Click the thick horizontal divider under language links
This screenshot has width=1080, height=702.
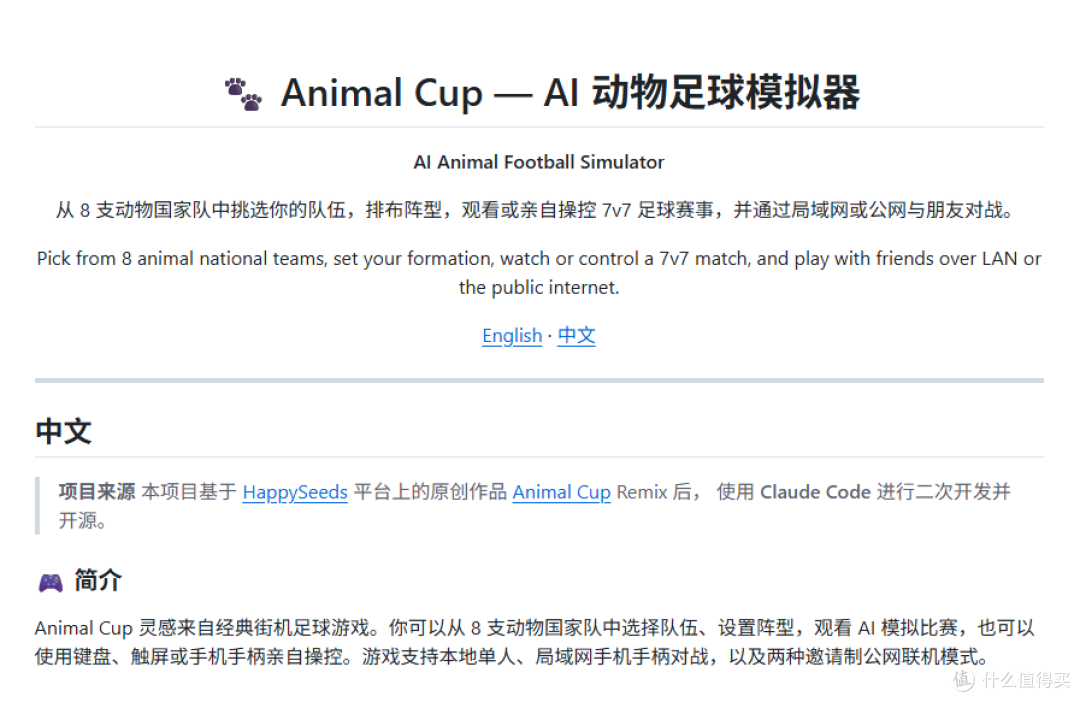[539, 380]
